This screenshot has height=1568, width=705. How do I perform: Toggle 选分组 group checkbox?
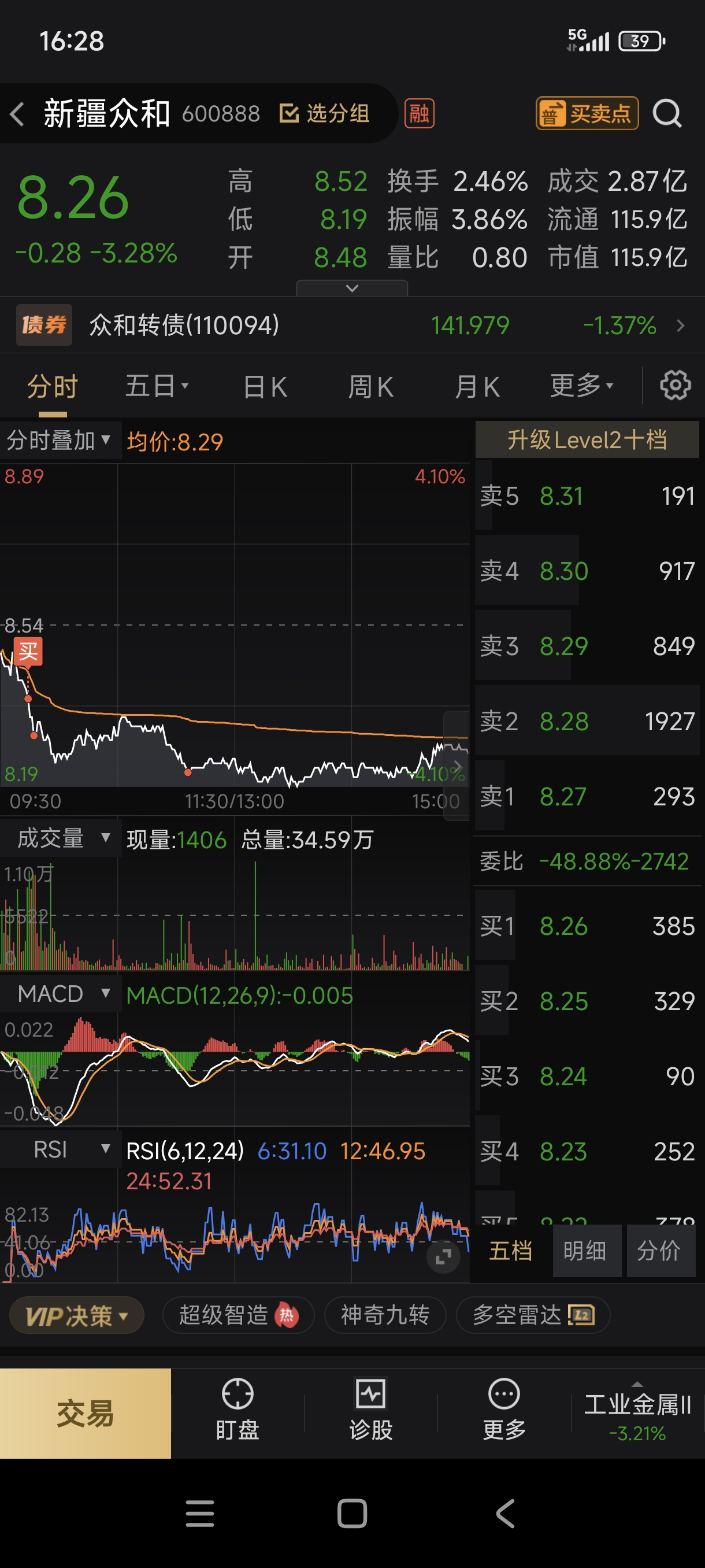click(x=289, y=113)
